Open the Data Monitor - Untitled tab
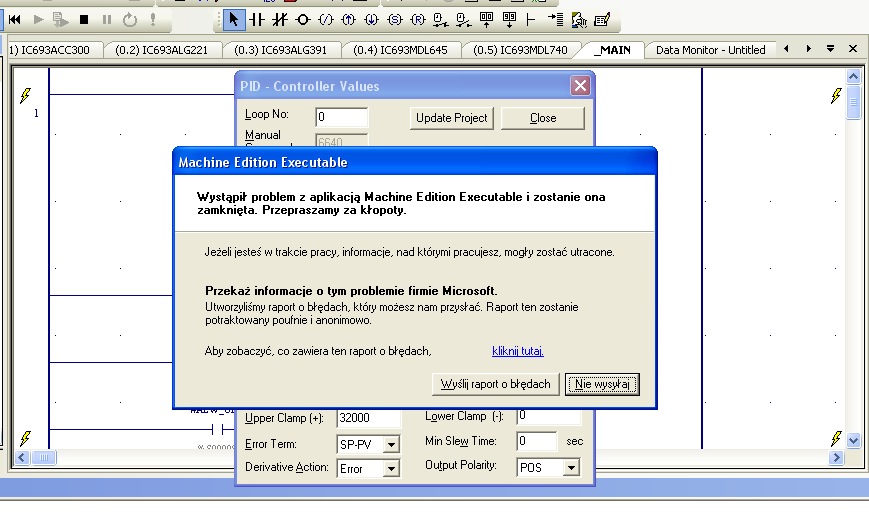The image size is (869, 517). pos(710,50)
